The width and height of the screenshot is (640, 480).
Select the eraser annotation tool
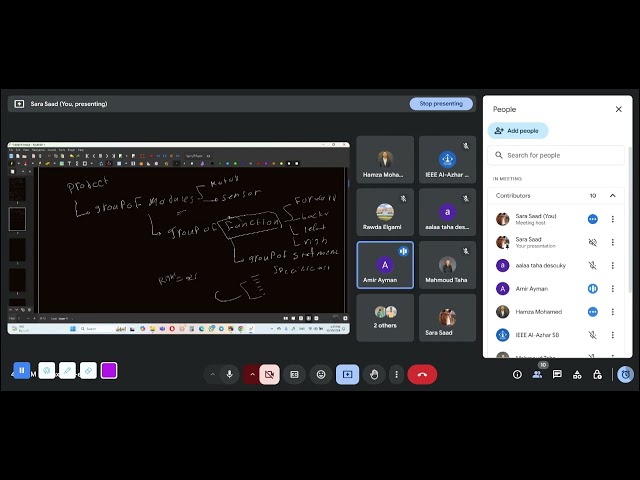click(88, 371)
